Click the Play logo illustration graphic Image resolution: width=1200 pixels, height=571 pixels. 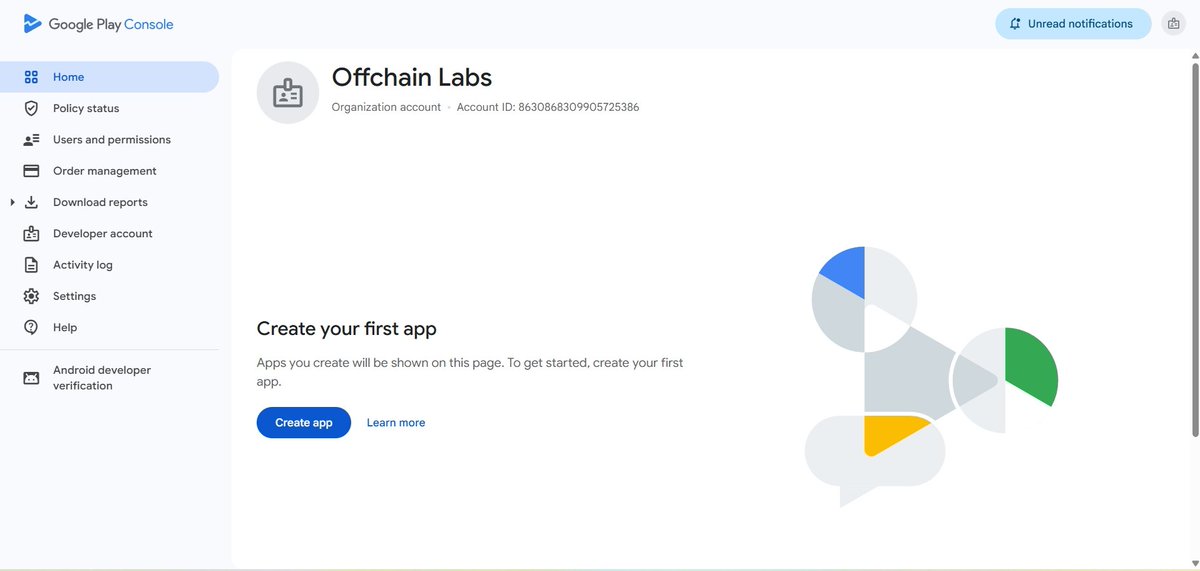point(930,376)
